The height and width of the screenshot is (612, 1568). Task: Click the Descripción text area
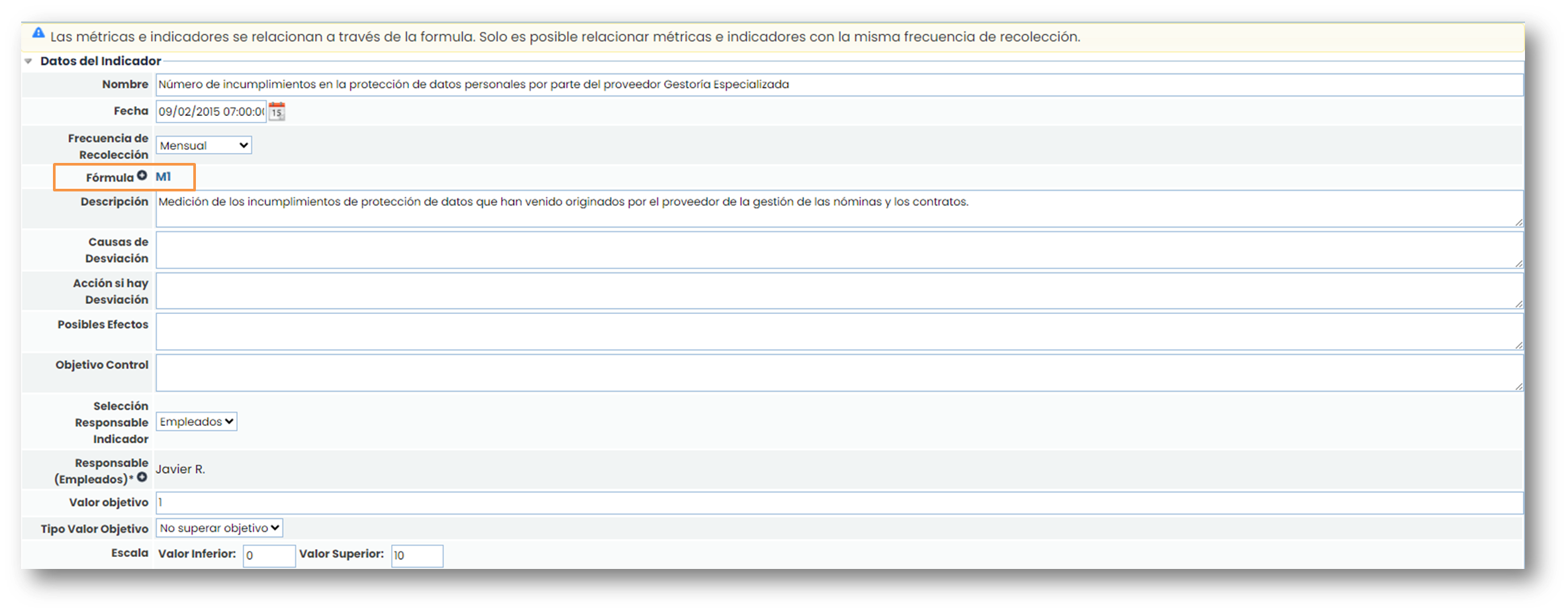(838, 209)
